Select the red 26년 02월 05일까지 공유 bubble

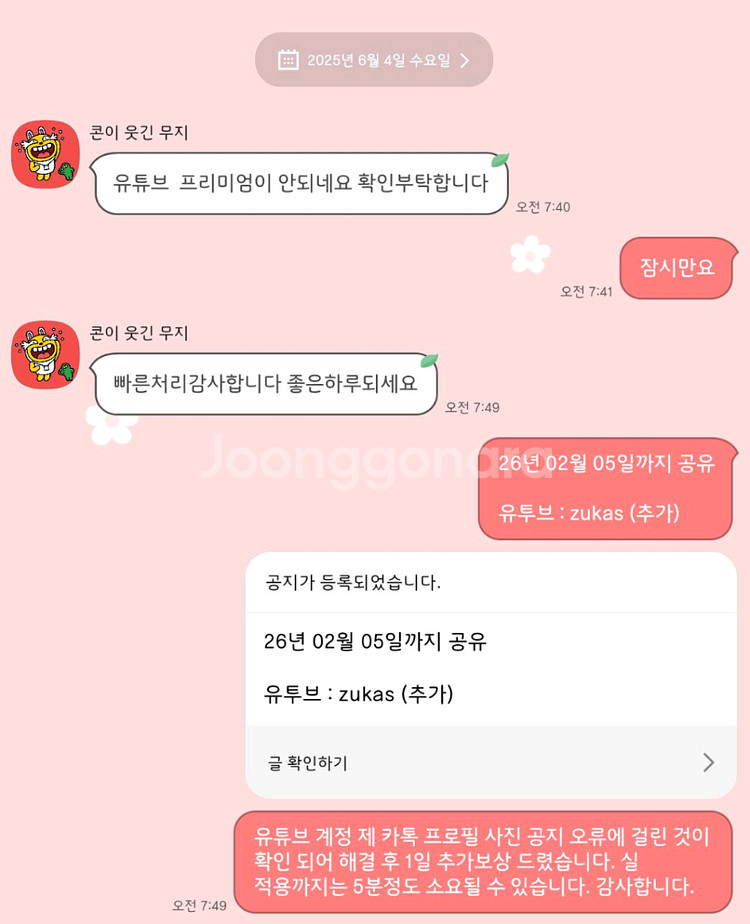607,489
